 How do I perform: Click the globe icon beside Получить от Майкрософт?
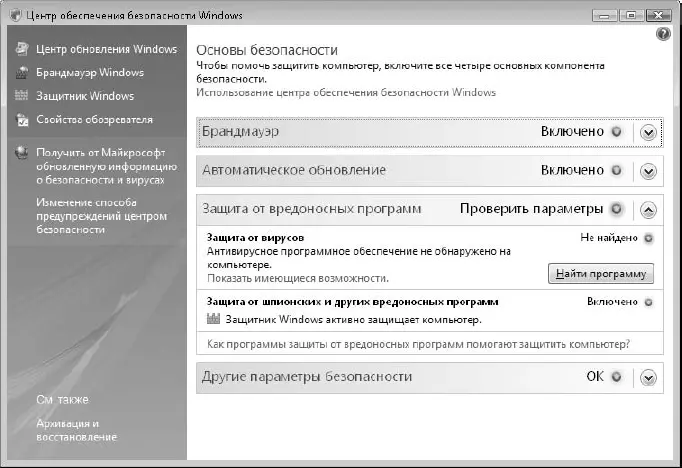pyautogui.click(x=22, y=153)
